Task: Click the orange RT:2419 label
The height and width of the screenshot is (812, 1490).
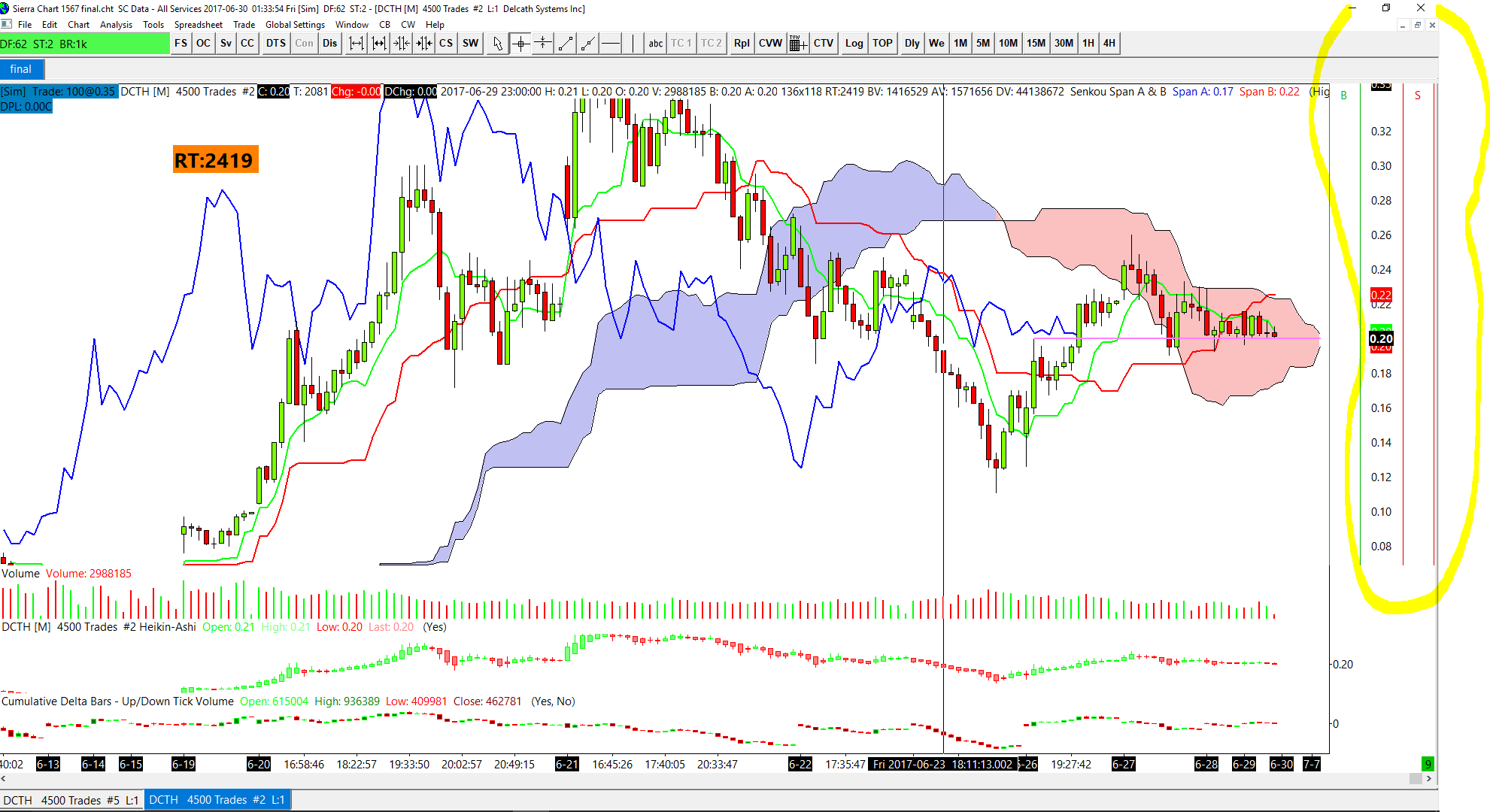Action: pyautogui.click(x=215, y=160)
